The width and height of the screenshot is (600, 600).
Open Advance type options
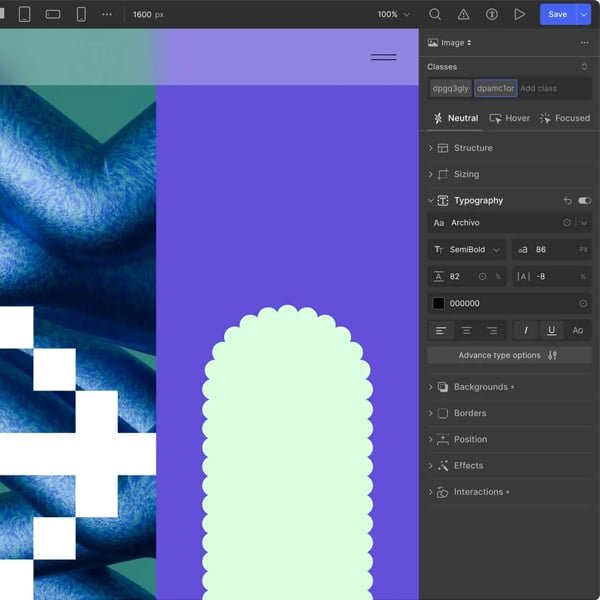[x=509, y=355]
